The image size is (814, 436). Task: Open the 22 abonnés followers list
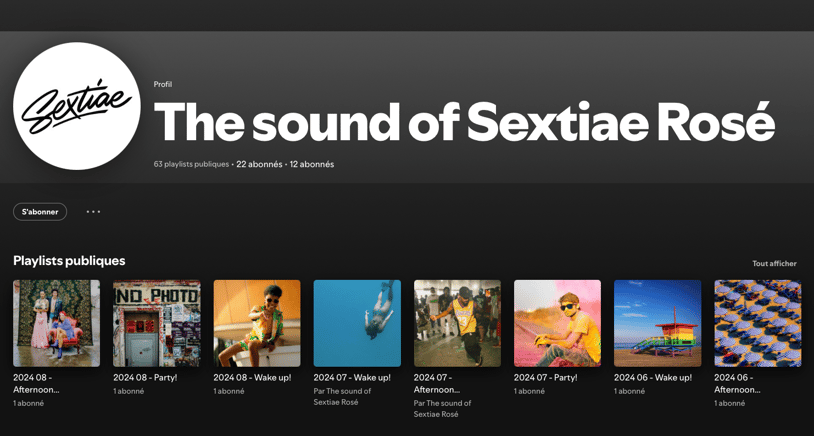point(259,164)
